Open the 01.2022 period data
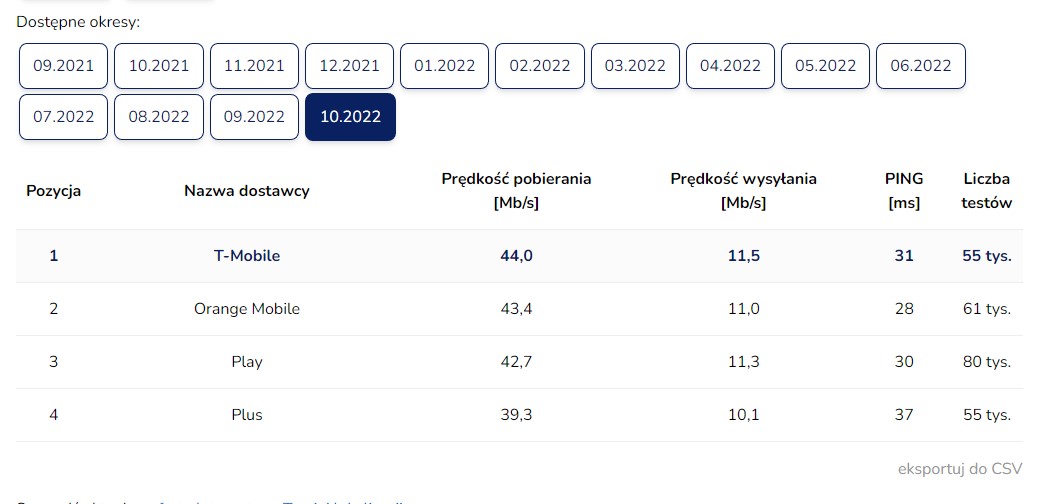Image resolution: width=1046 pixels, height=504 pixels. coord(445,66)
